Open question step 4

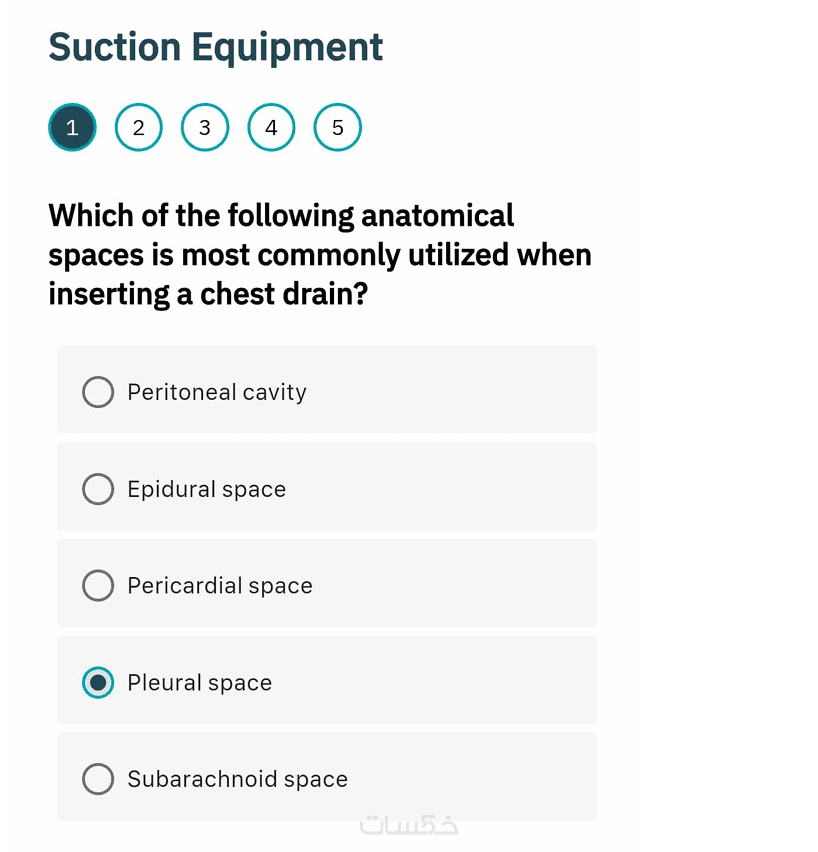pos(271,128)
